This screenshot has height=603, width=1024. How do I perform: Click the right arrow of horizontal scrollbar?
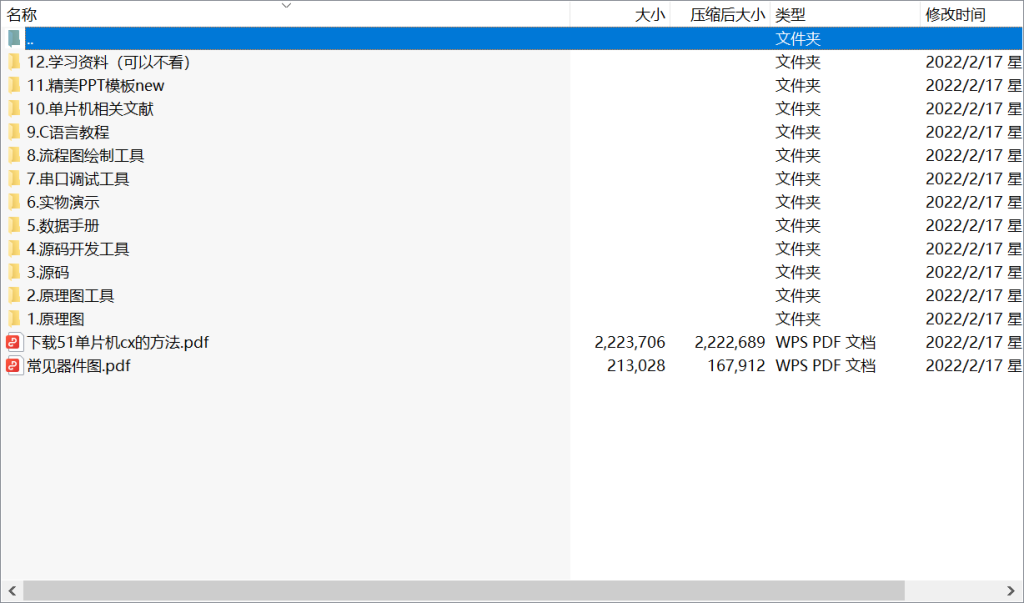(1012, 591)
